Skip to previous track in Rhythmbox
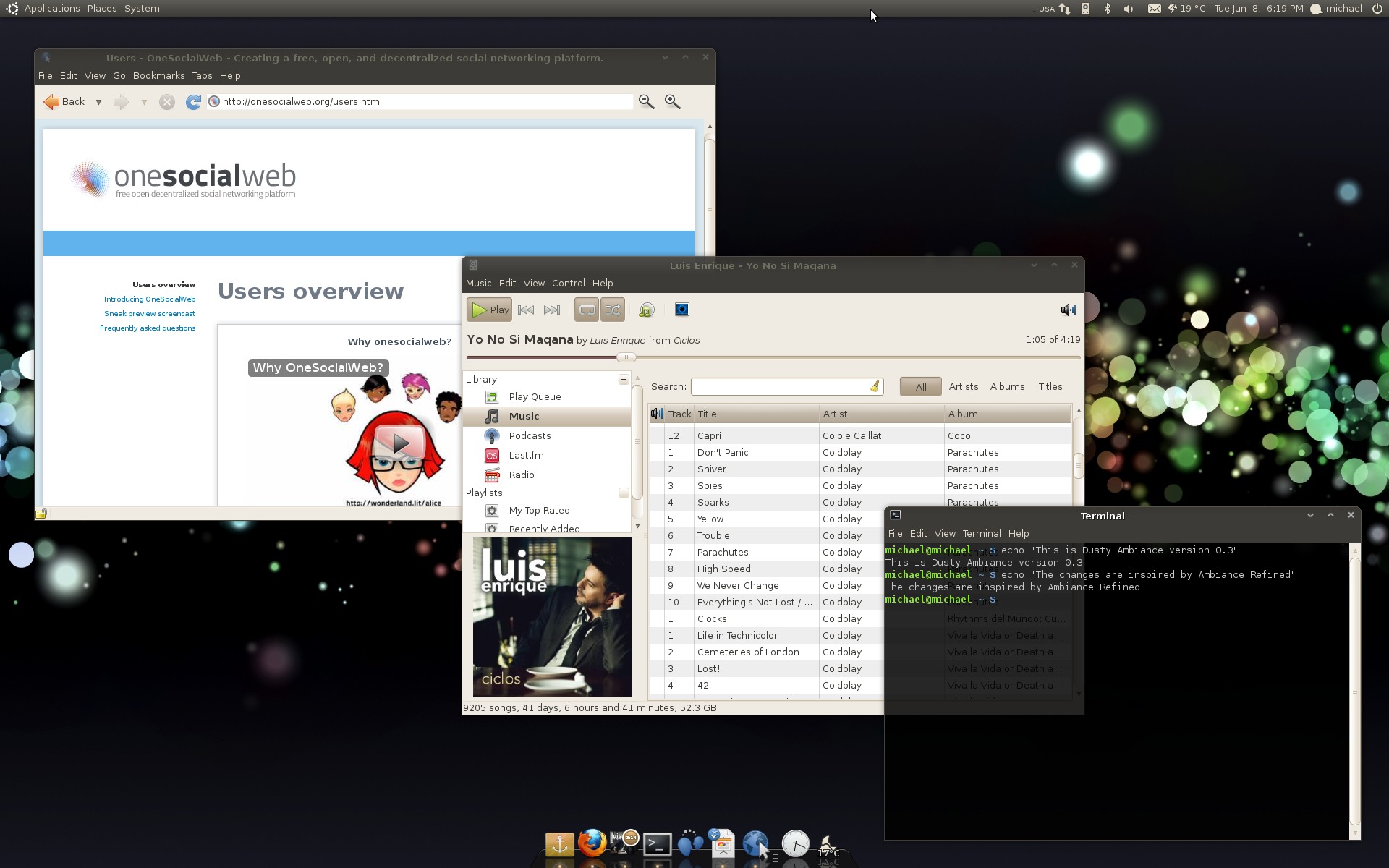The image size is (1389, 868). [526, 310]
